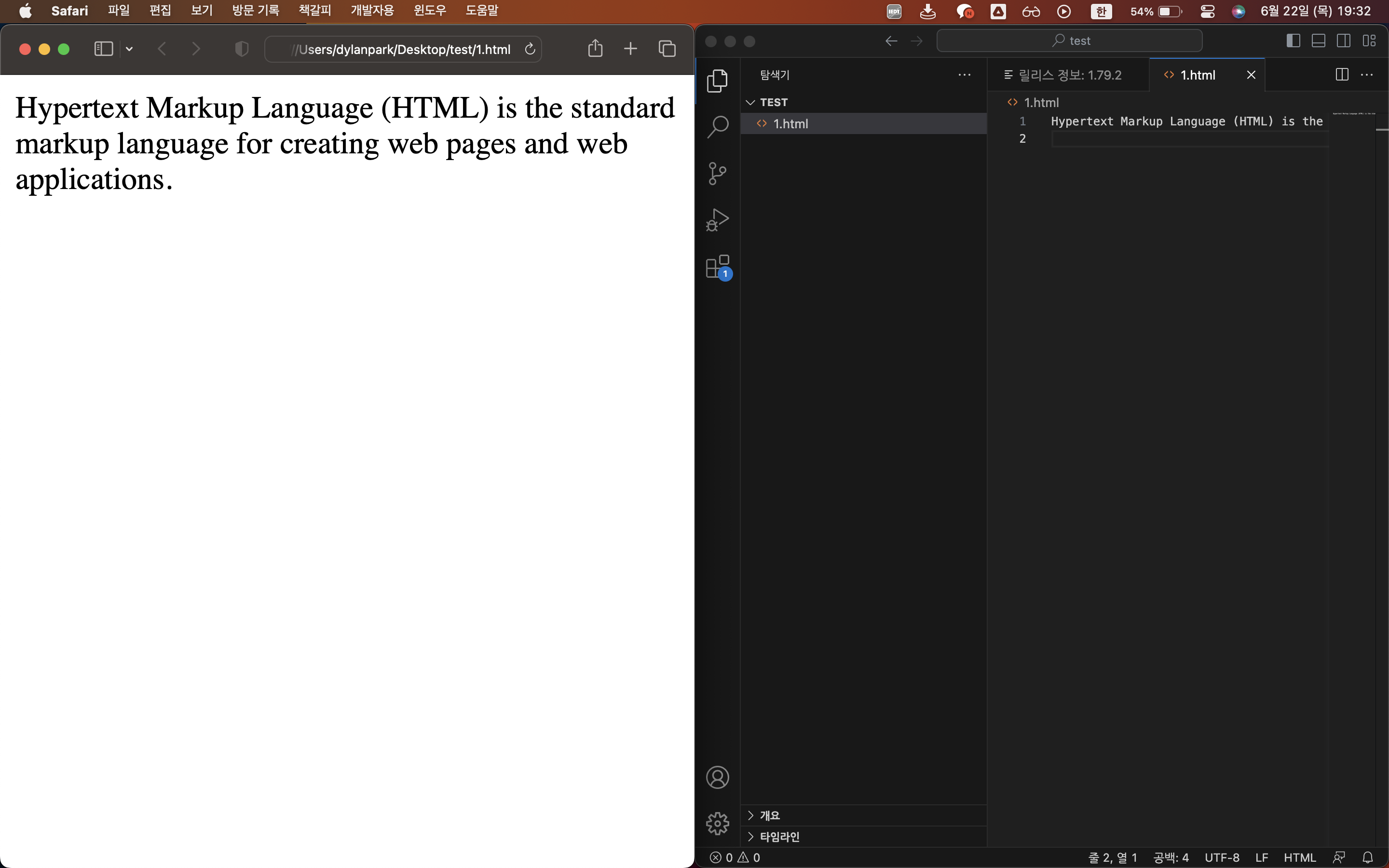Viewport: 1389px width, 868px height.
Task: Open Safari's 개발자용 menu
Action: (x=372, y=10)
